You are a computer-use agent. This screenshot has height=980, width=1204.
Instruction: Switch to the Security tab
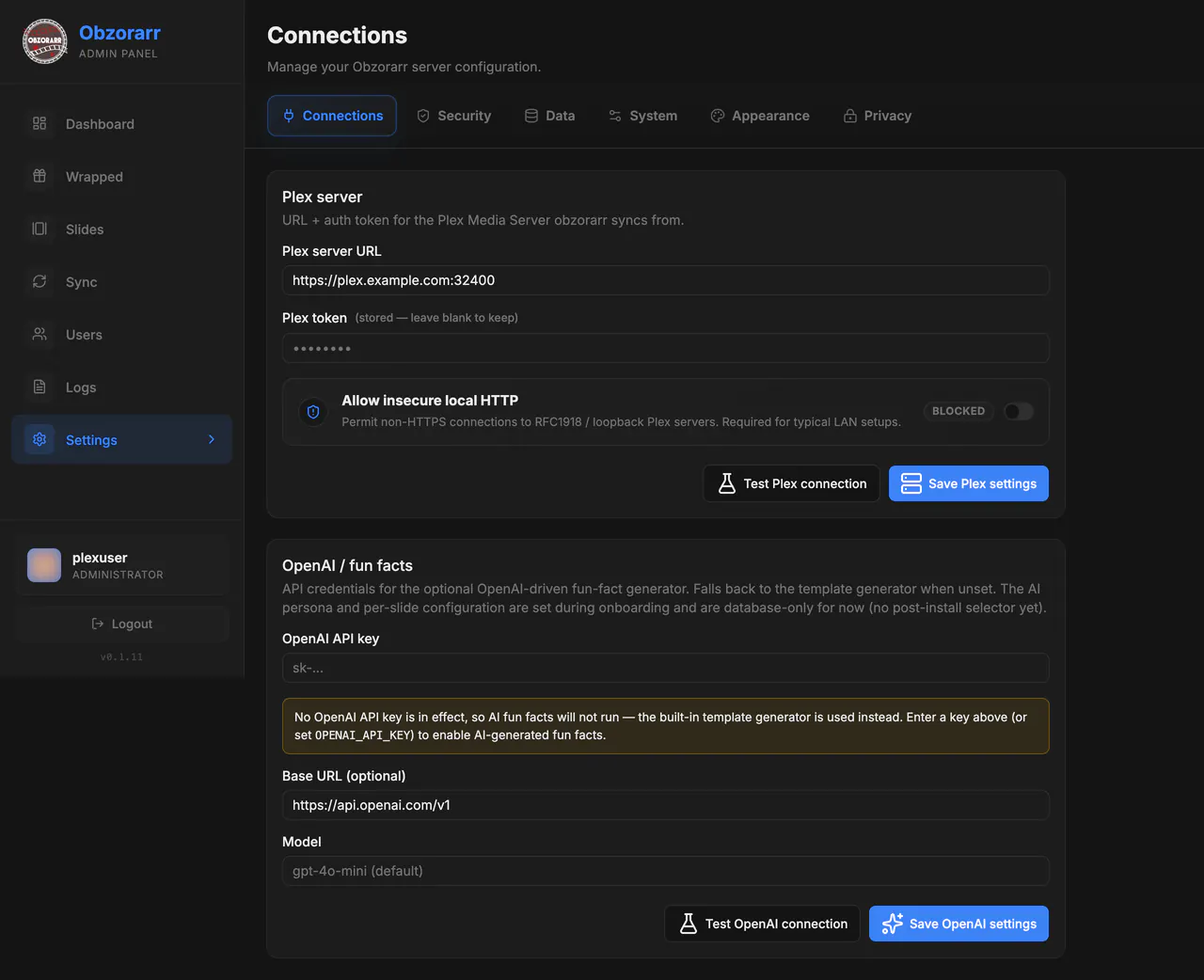[453, 116]
